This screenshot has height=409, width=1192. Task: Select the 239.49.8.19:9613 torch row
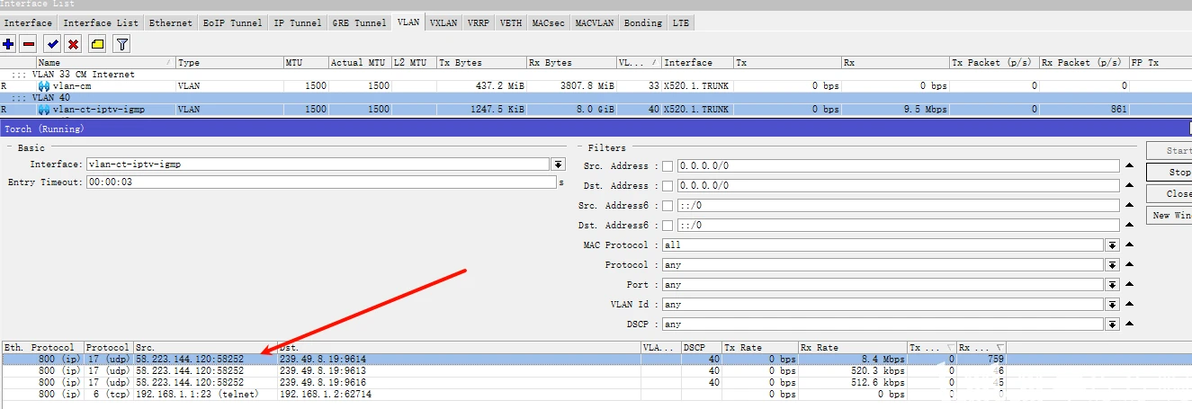[x=502, y=370]
